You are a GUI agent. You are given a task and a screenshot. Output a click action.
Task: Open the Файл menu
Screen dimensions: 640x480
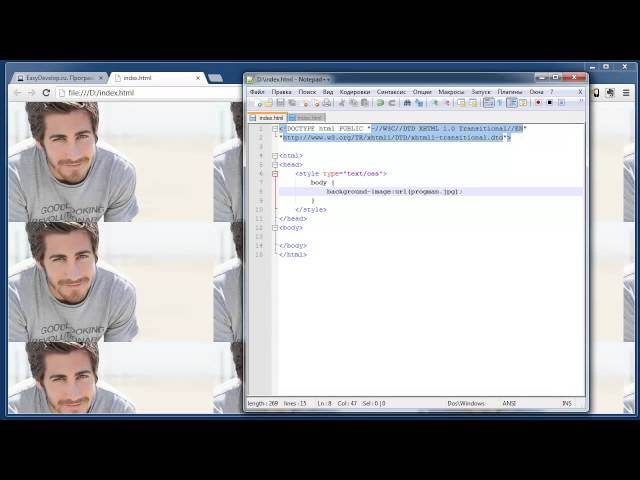pyautogui.click(x=257, y=92)
